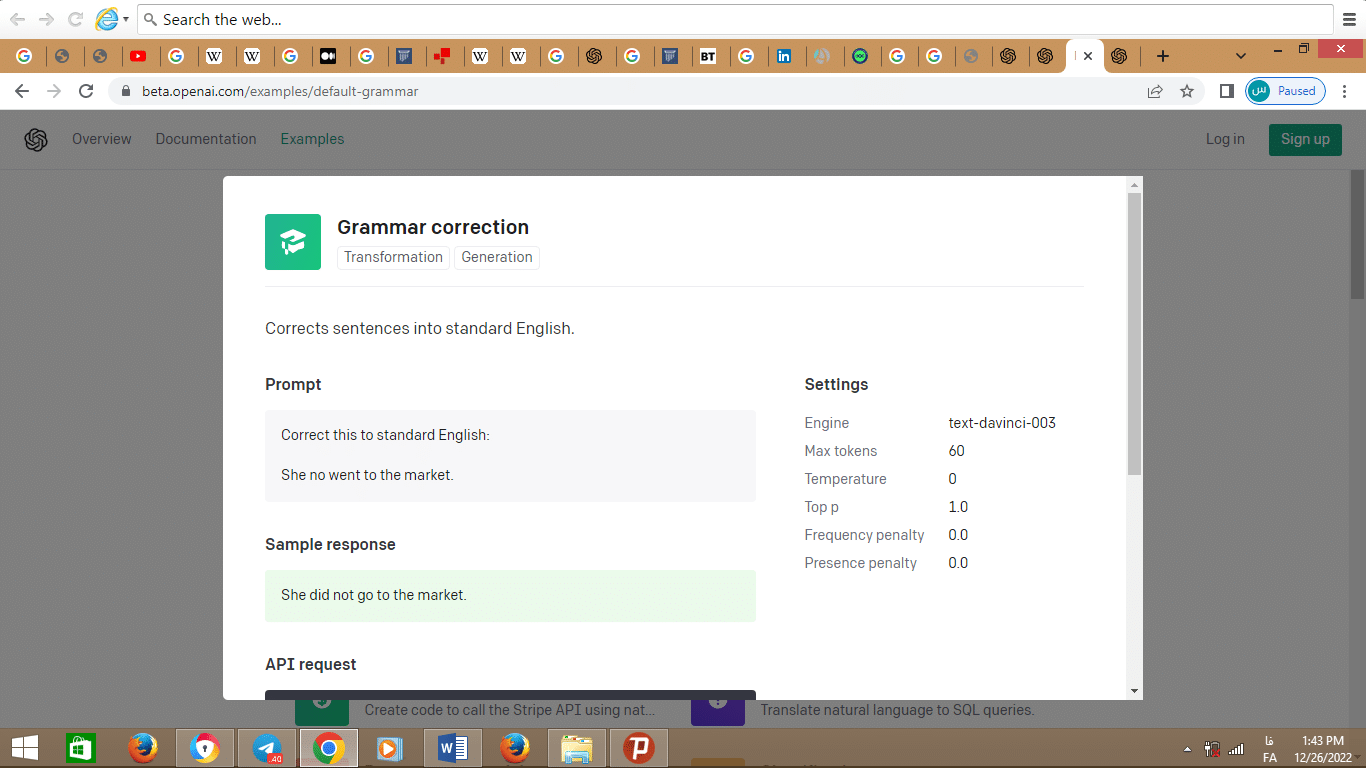
Task: Open the side panel icon
Action: click(x=1227, y=91)
